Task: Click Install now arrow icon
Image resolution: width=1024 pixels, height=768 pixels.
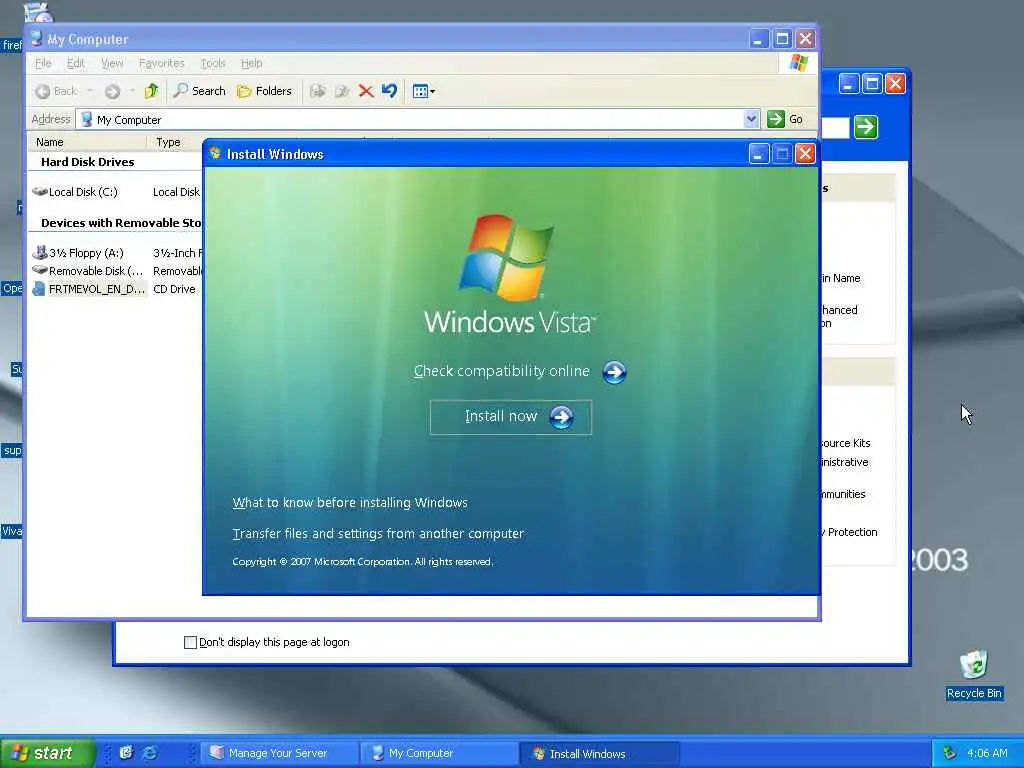Action: point(561,417)
